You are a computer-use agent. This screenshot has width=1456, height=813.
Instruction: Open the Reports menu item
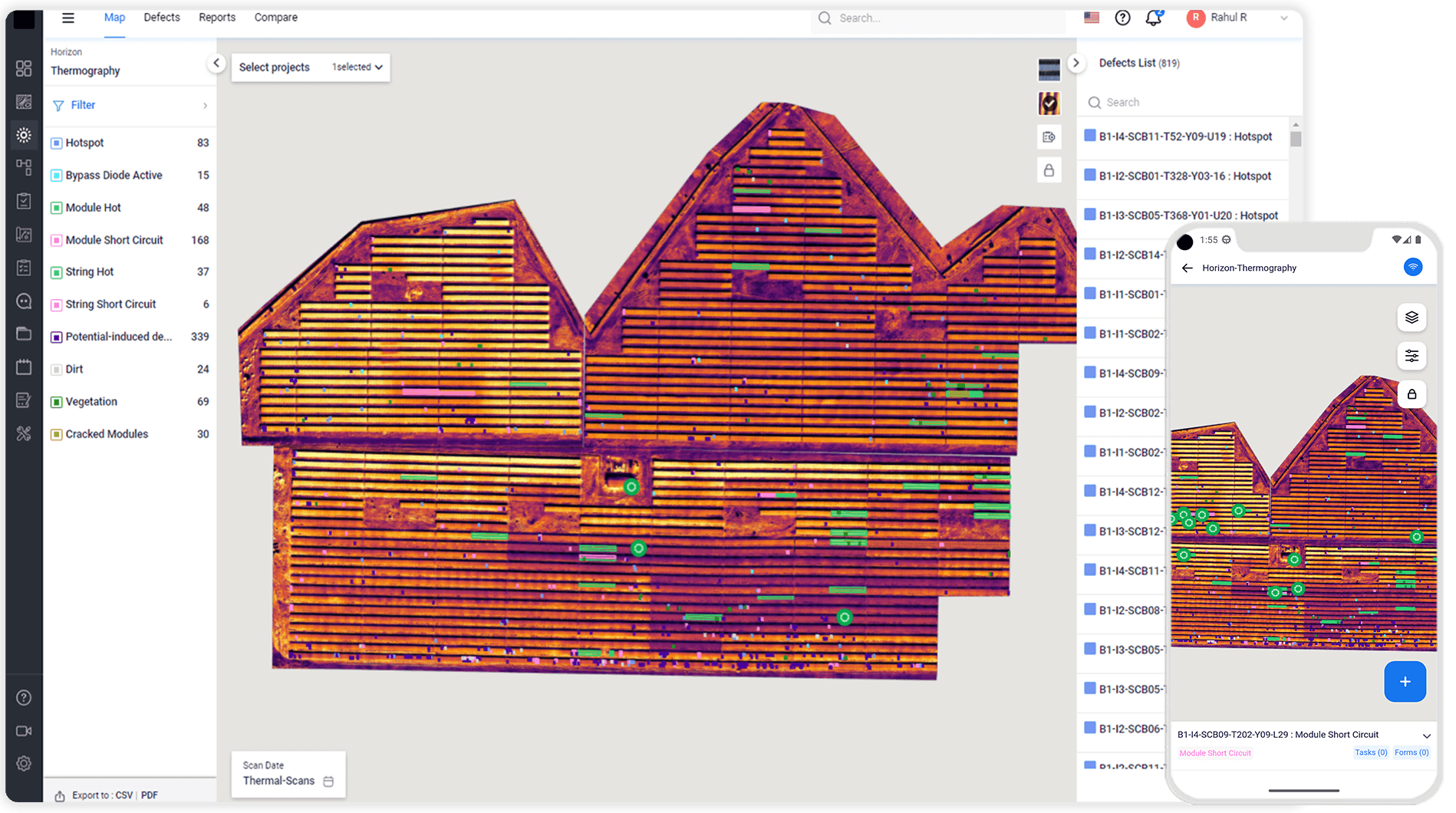217,17
